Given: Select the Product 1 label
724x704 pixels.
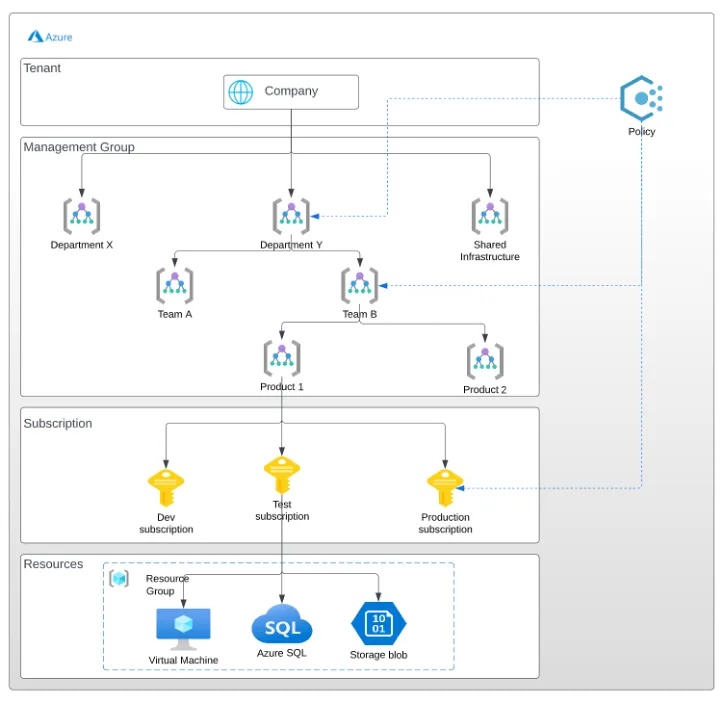Looking at the screenshot, I should pyautogui.click(x=282, y=387).
